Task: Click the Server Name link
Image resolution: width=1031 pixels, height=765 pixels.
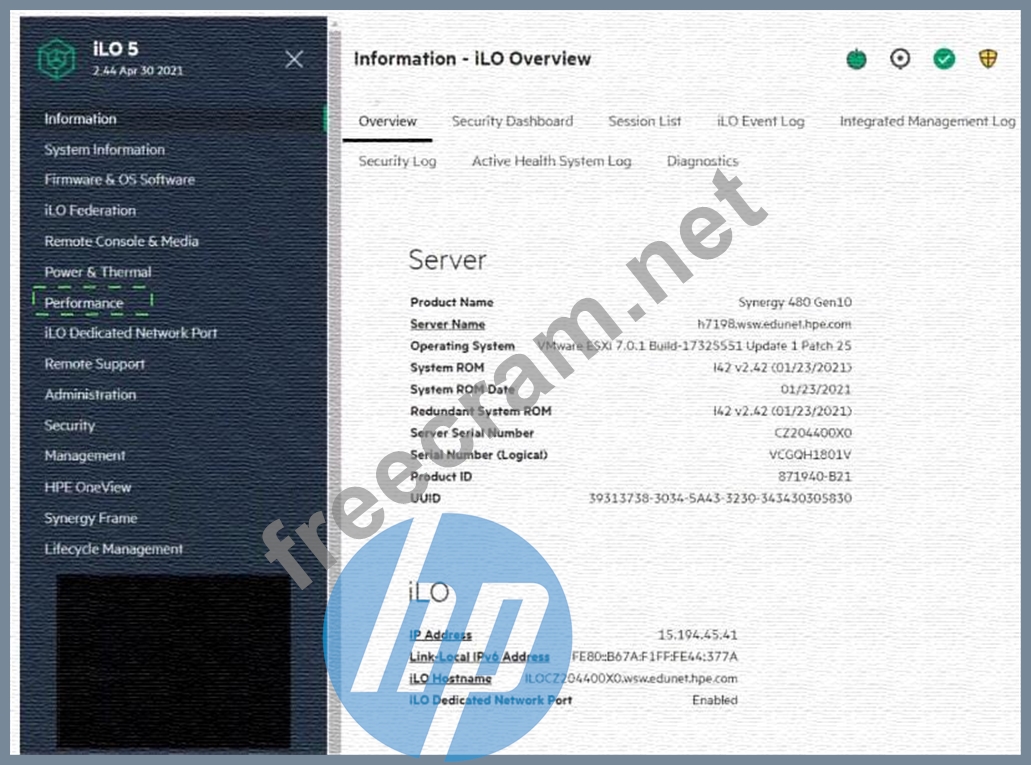Action: tap(447, 324)
